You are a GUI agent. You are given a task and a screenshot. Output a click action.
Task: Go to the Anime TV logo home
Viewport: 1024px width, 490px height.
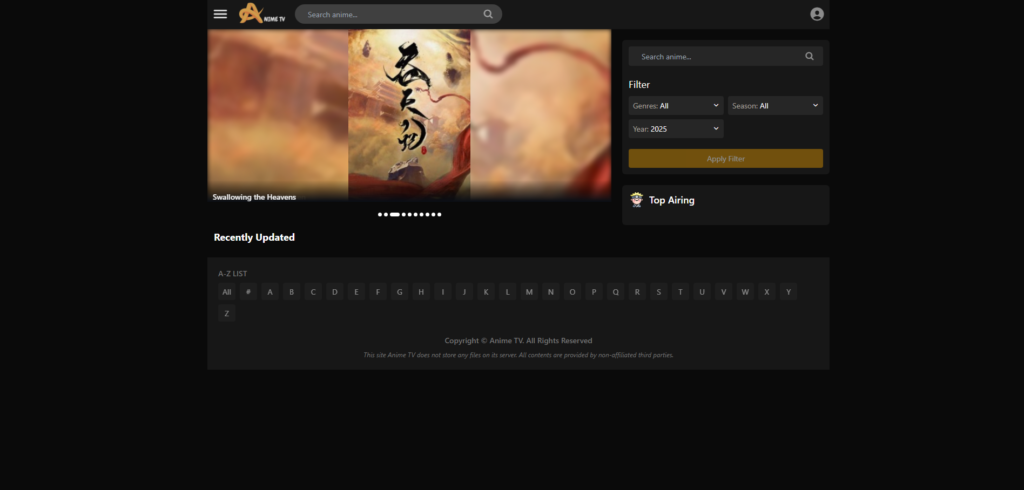(262, 14)
